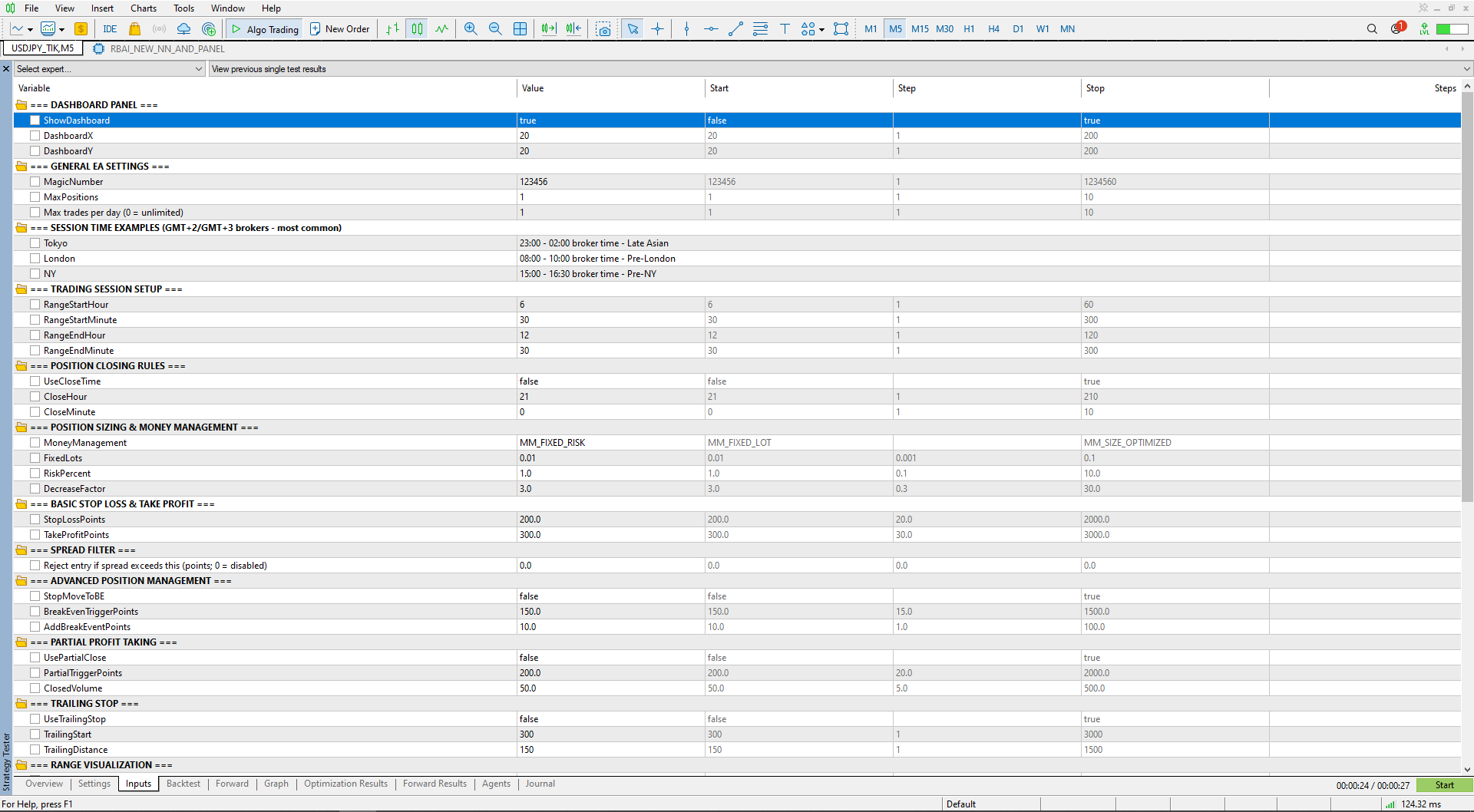Open the Optimization Results tab

[x=345, y=784]
